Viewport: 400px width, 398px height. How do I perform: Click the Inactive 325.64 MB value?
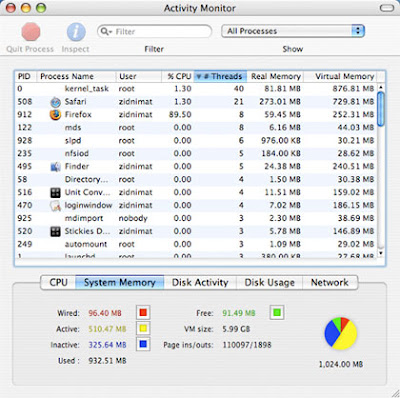[107, 345]
